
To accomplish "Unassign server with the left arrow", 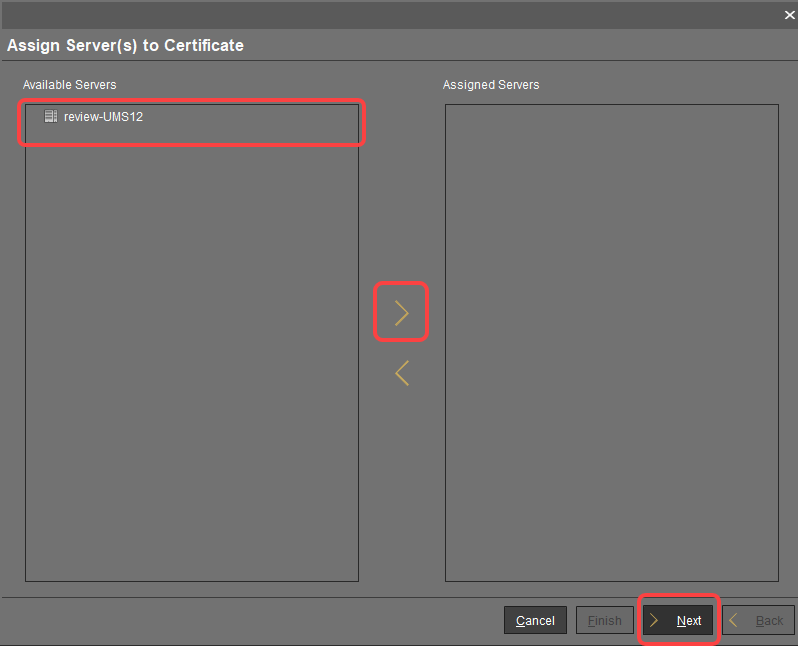I will click(x=401, y=373).
